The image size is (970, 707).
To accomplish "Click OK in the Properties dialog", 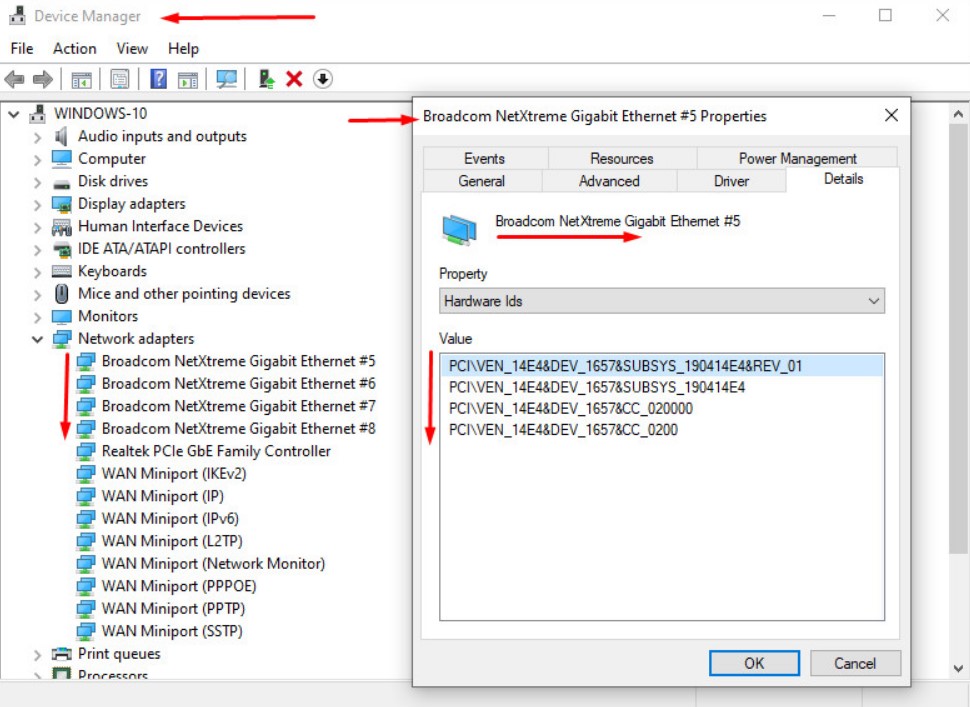I will click(x=754, y=663).
